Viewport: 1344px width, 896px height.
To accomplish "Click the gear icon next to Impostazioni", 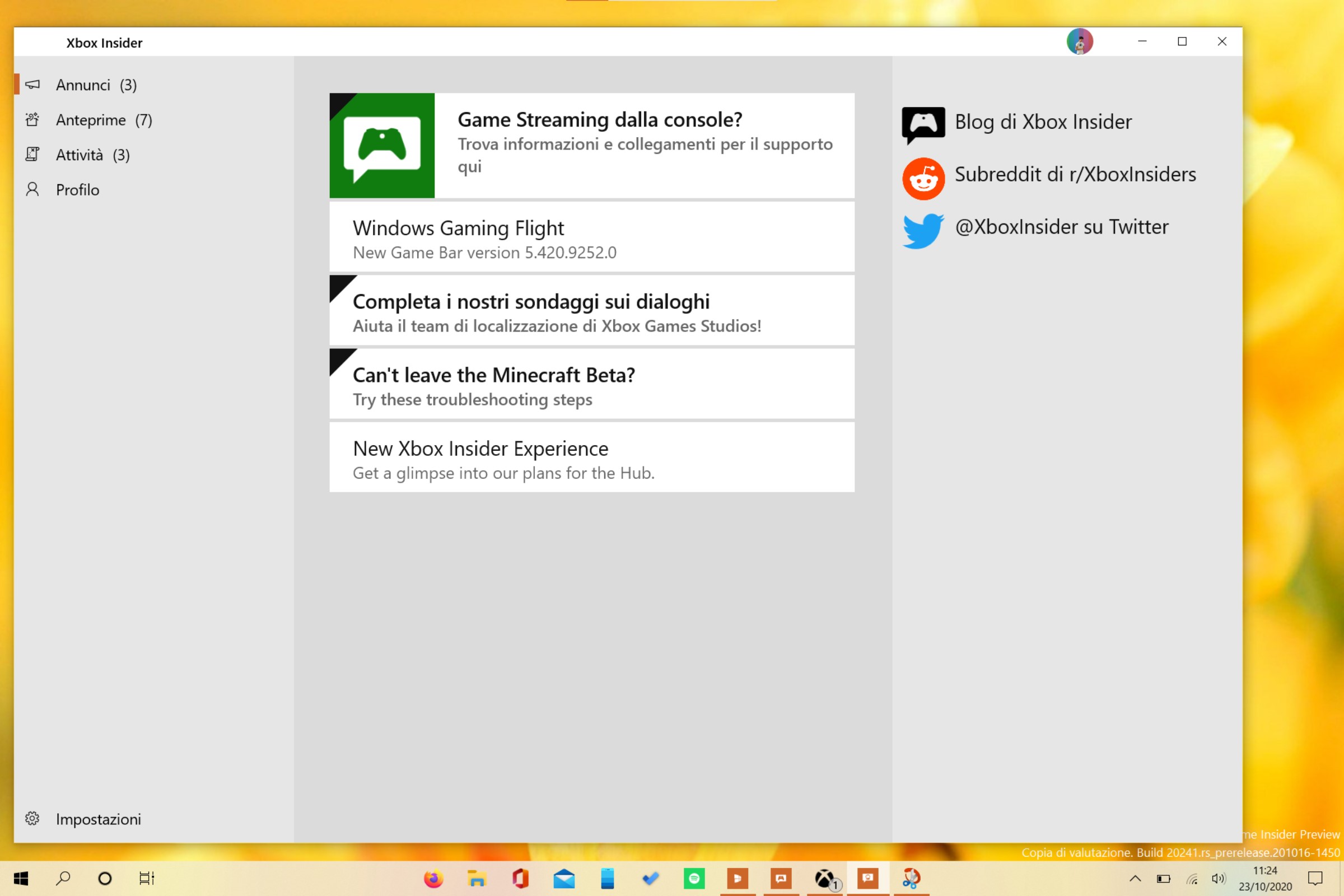I will click(32, 818).
